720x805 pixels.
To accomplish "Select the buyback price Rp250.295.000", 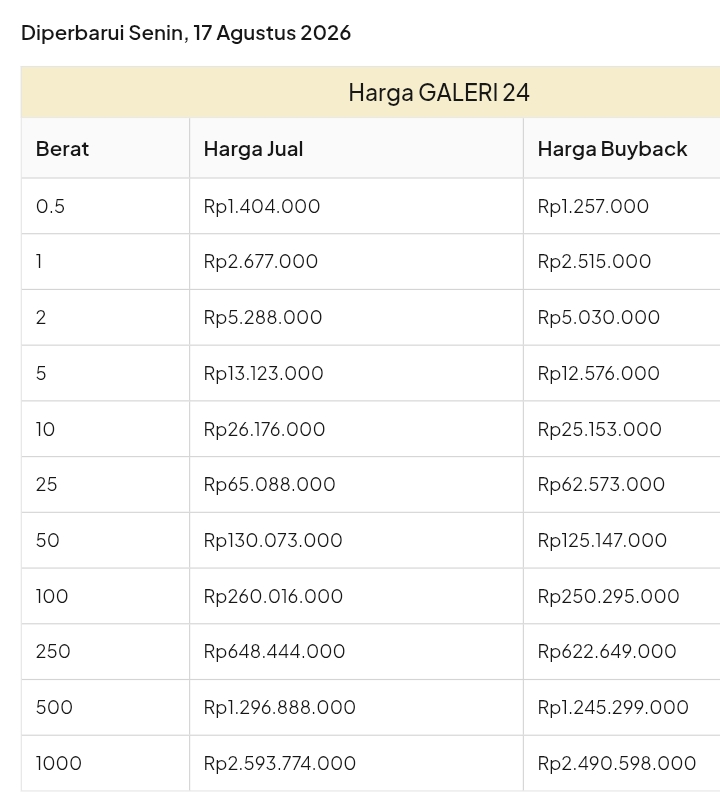I will (x=609, y=596).
